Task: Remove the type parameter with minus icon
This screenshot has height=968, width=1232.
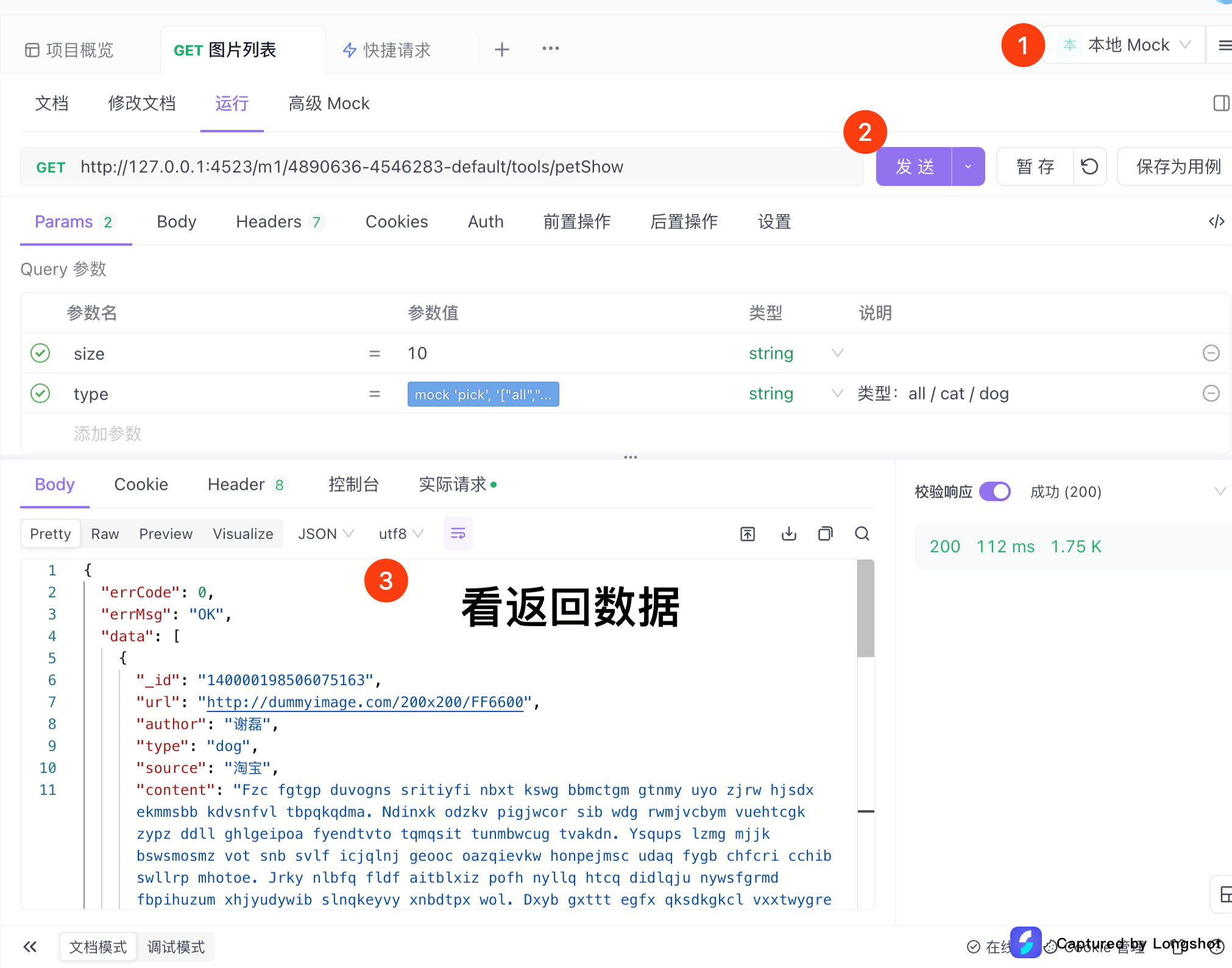Action: tap(1211, 394)
